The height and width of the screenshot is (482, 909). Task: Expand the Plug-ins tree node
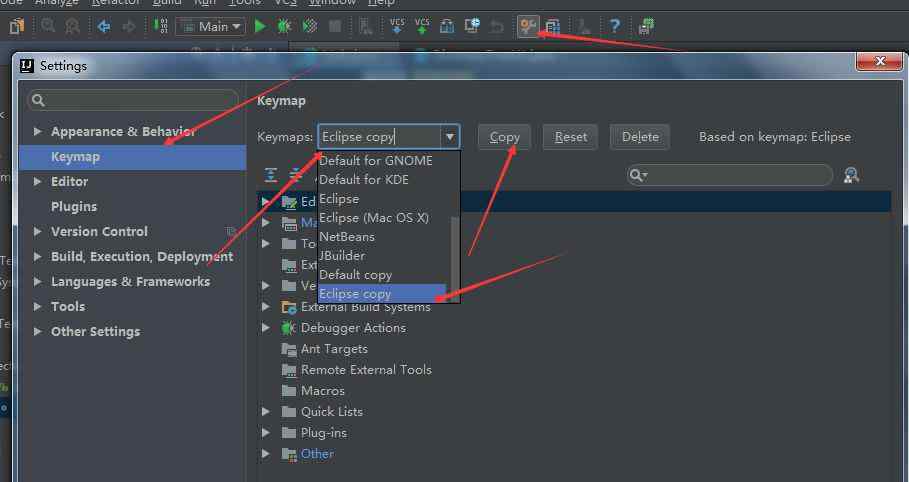click(266, 433)
